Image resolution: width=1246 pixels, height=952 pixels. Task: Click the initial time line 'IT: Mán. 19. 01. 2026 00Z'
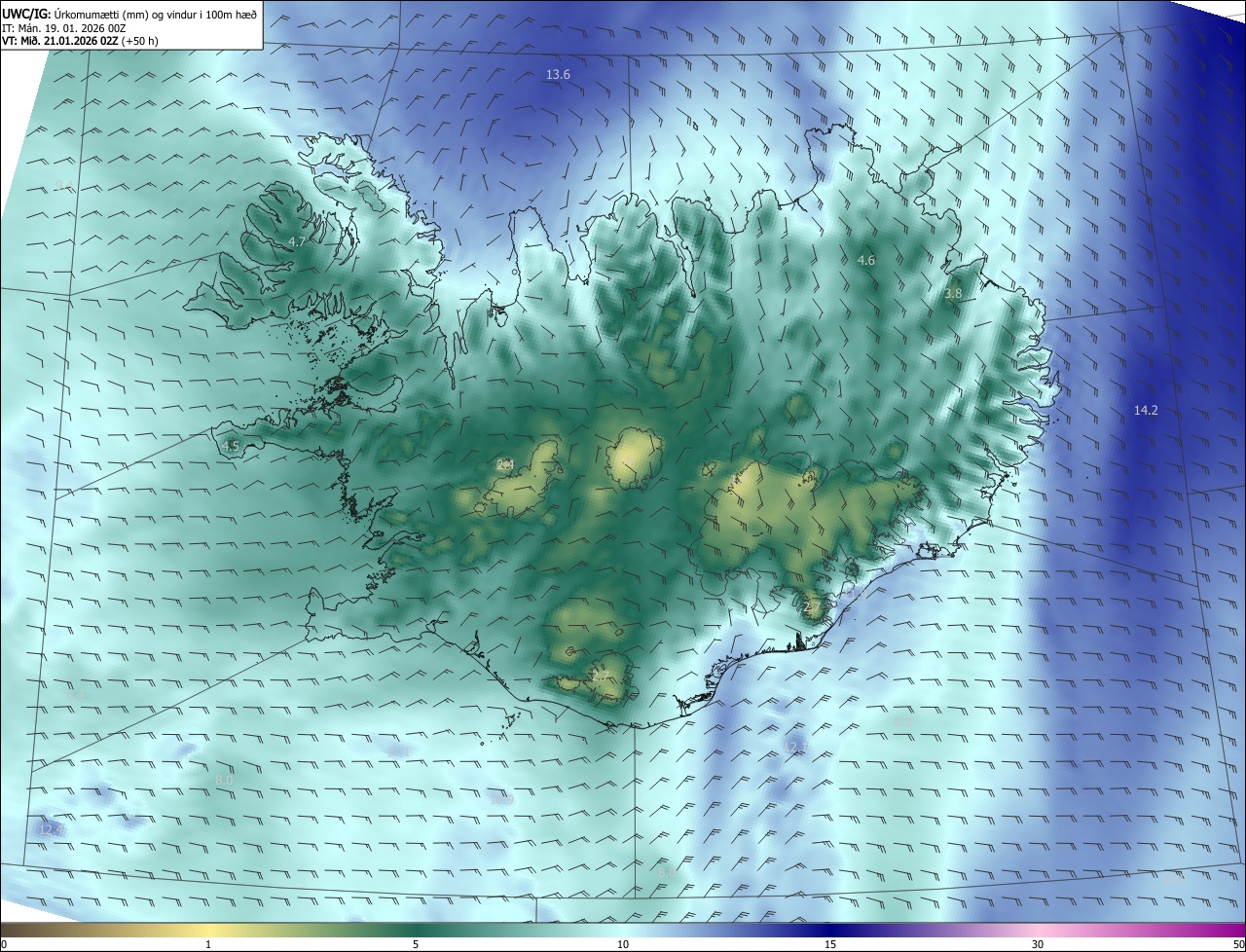(63, 28)
